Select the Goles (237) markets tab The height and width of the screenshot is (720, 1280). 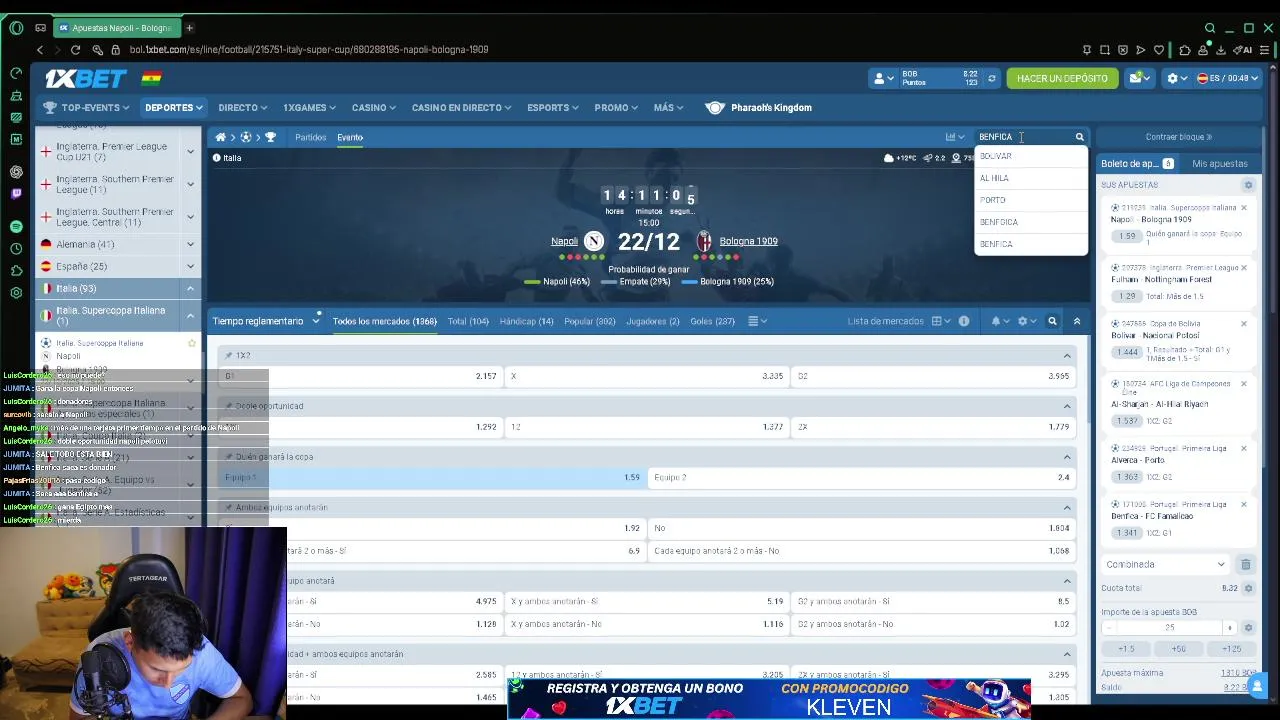point(712,321)
